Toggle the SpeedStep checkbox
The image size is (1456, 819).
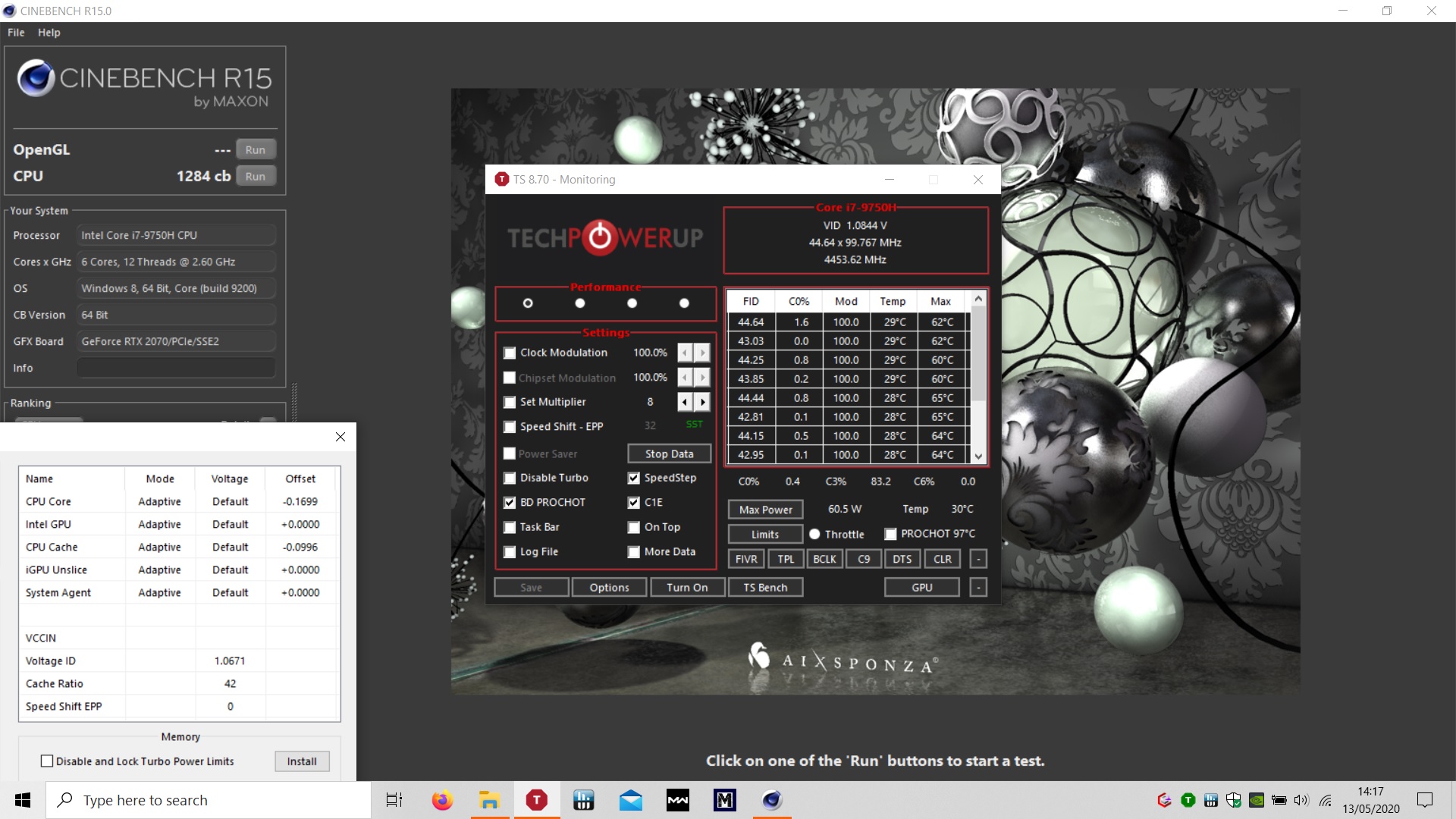[634, 479]
